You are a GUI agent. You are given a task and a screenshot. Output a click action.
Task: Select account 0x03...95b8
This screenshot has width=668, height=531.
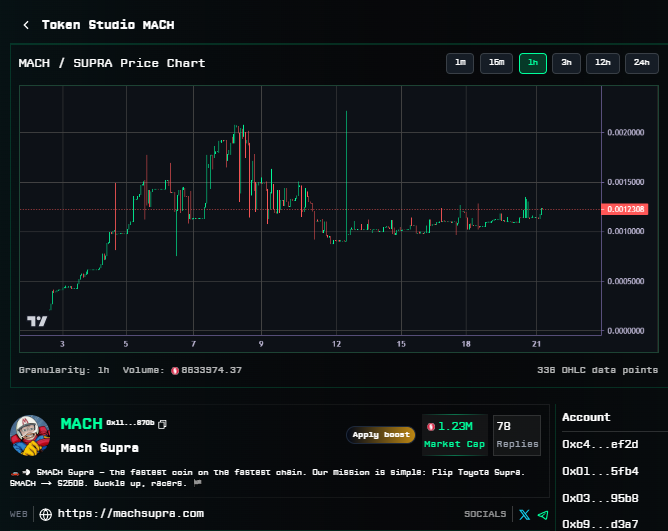click(600, 498)
